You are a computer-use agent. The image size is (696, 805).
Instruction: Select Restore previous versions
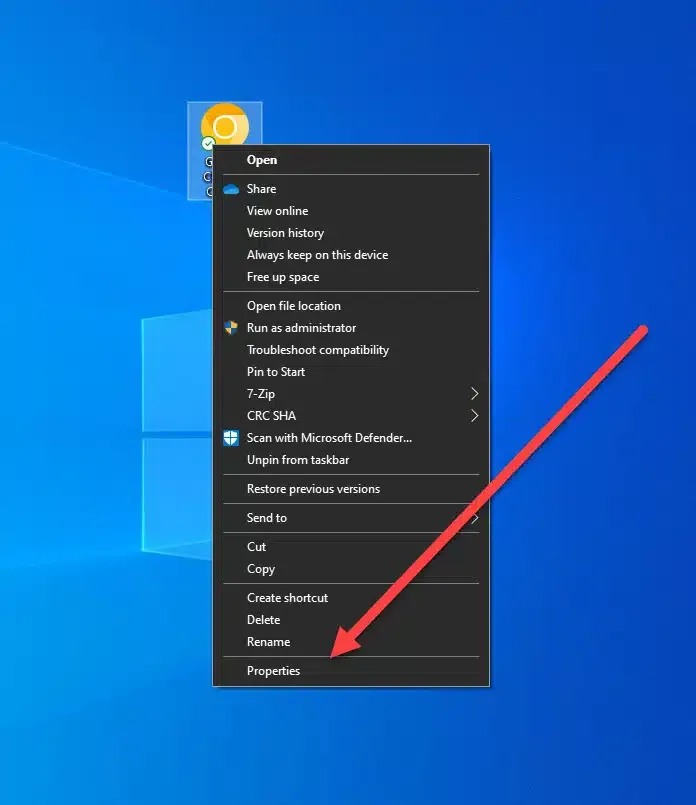[x=313, y=489]
